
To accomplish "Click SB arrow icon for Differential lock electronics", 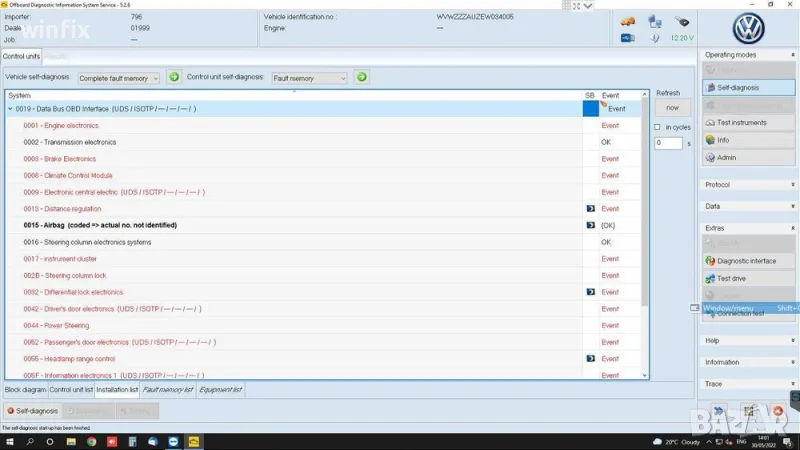I will [590, 292].
